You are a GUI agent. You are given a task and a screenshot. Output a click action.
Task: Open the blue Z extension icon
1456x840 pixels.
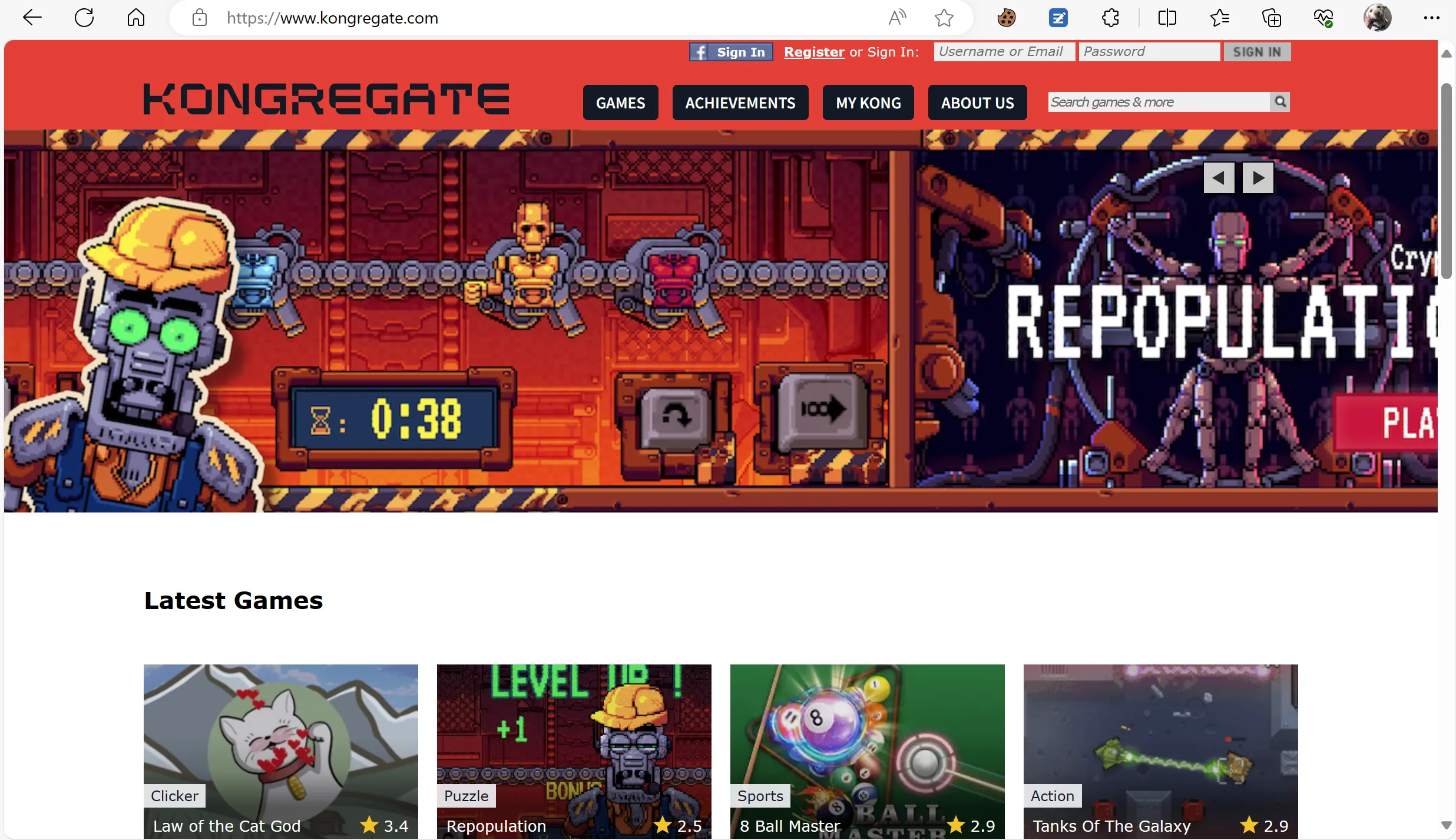click(x=1058, y=18)
